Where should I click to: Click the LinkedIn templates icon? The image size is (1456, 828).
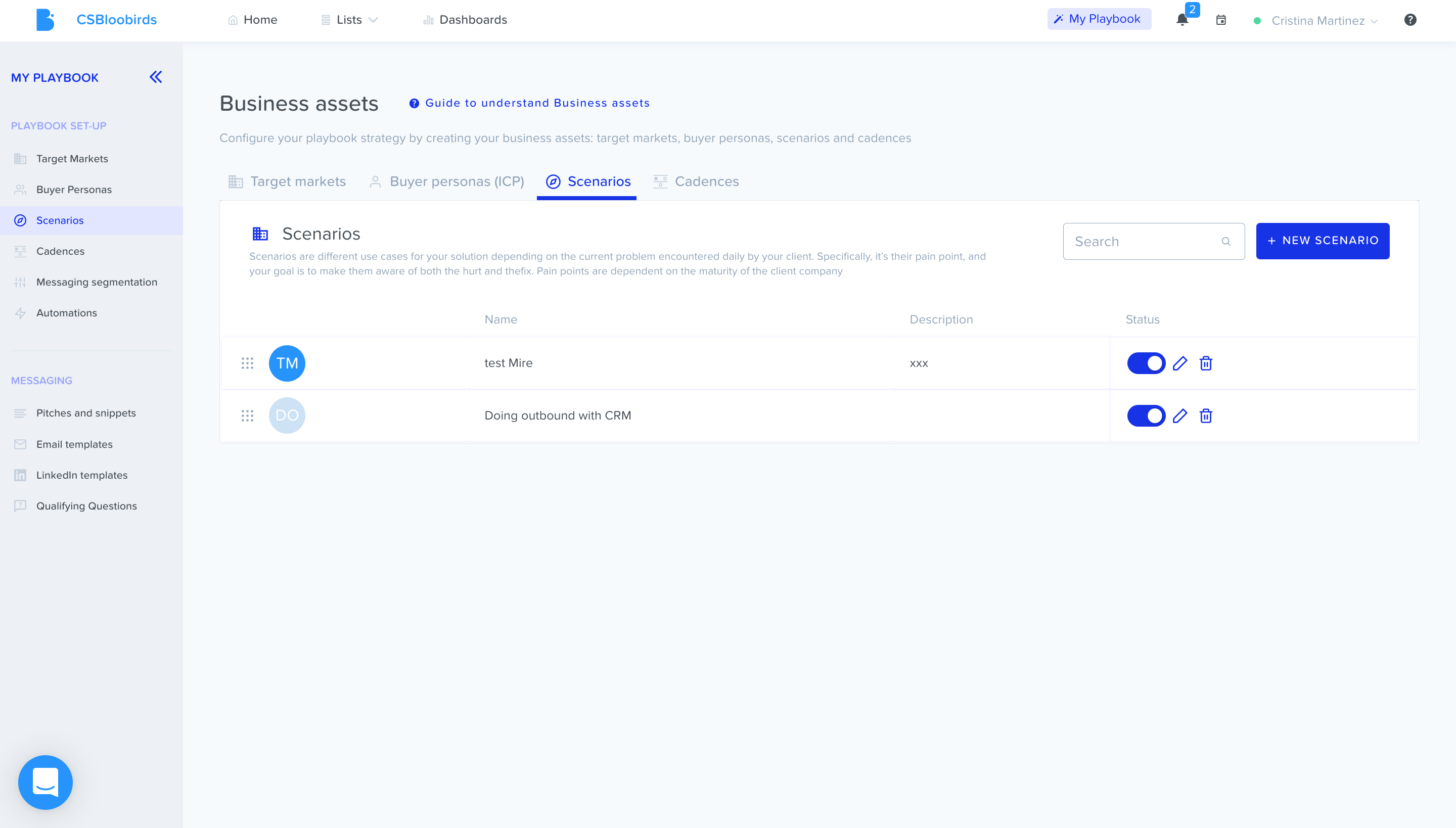20,475
